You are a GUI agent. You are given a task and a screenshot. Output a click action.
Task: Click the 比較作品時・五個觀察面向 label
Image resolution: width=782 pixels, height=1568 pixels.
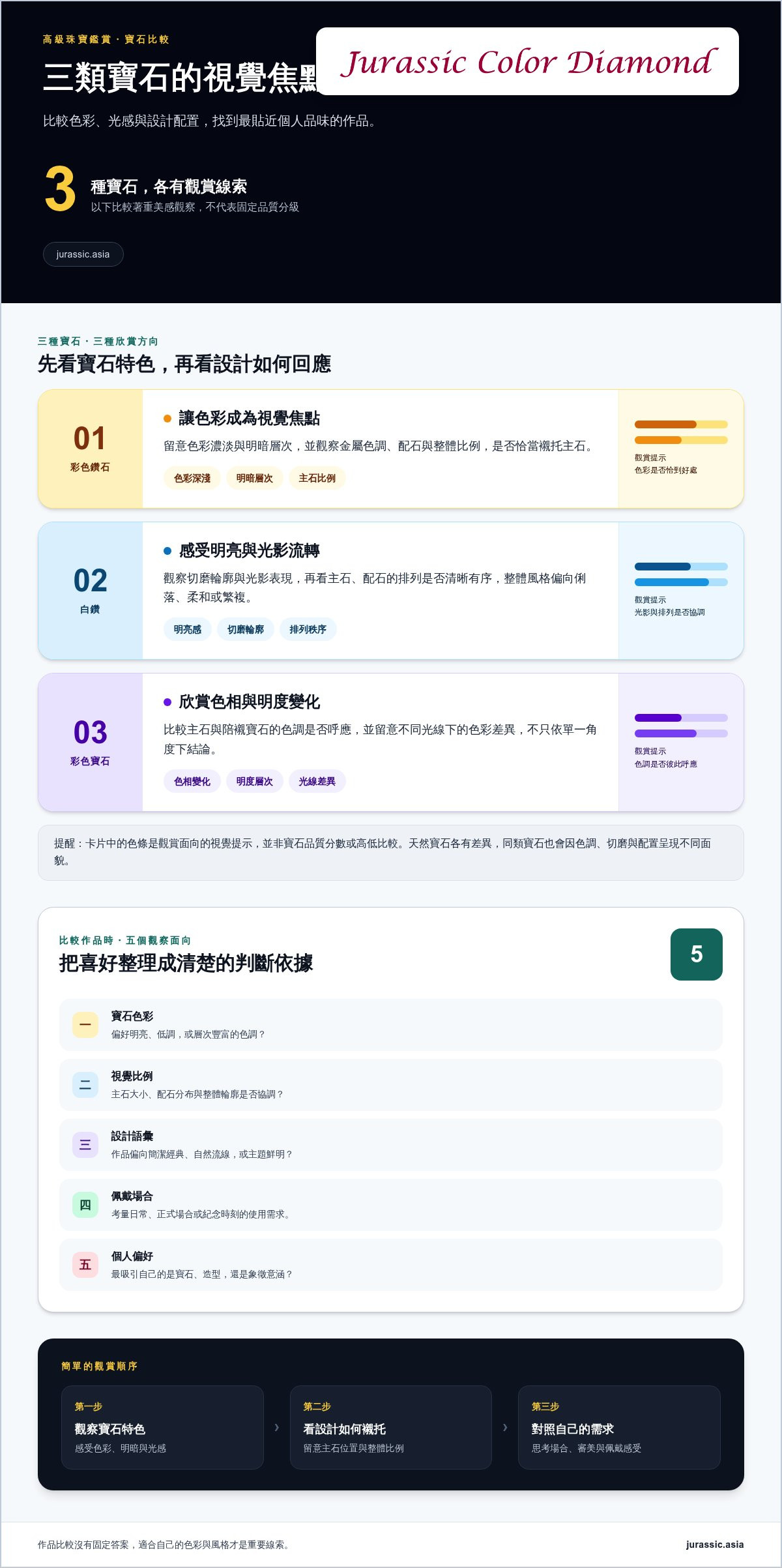(125, 940)
